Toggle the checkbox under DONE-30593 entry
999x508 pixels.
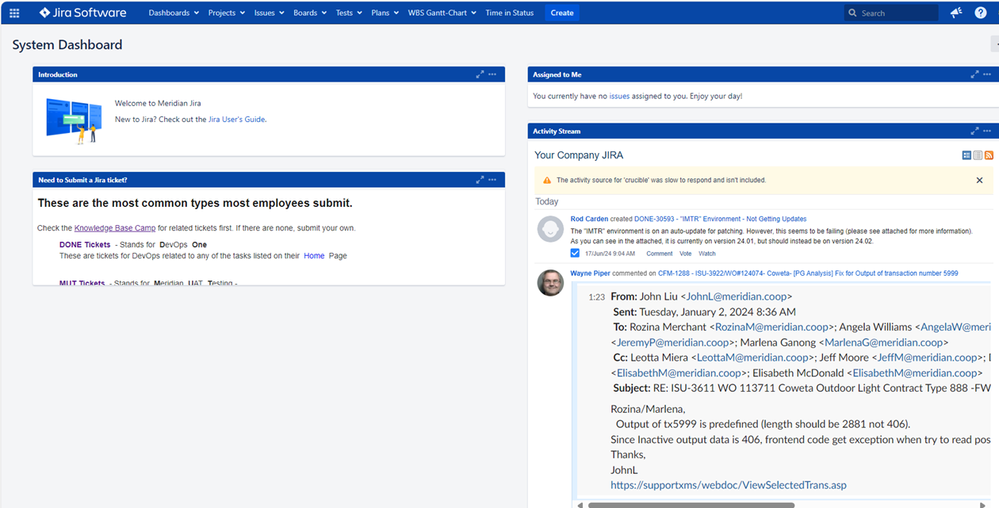[575, 253]
